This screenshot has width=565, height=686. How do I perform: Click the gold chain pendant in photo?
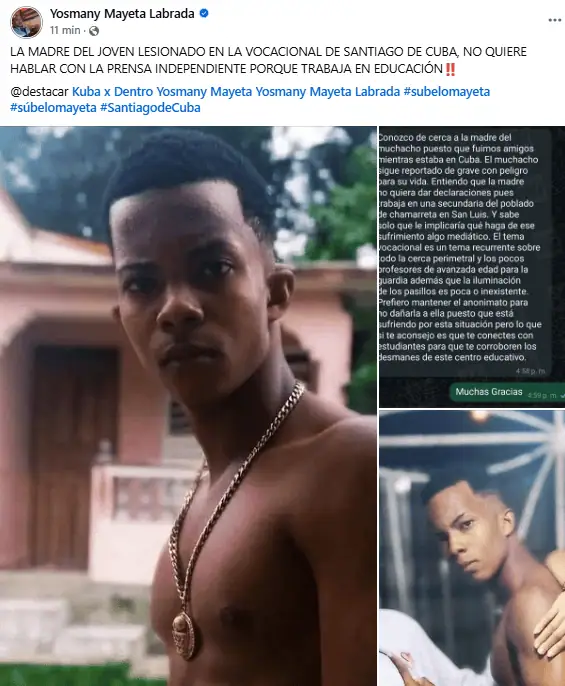pos(184,635)
